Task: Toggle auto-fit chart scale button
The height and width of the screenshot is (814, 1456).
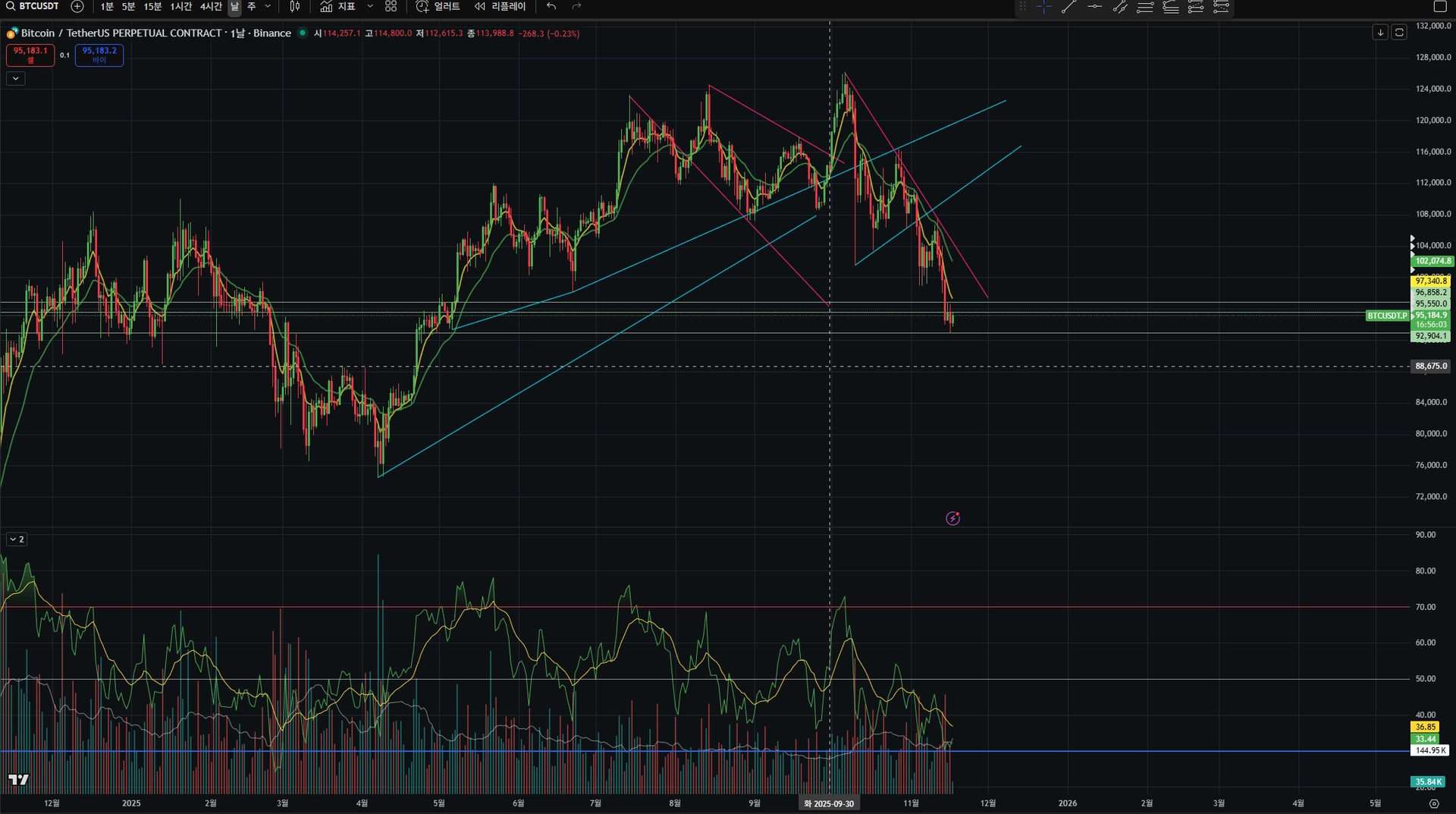Action: pos(1400,33)
